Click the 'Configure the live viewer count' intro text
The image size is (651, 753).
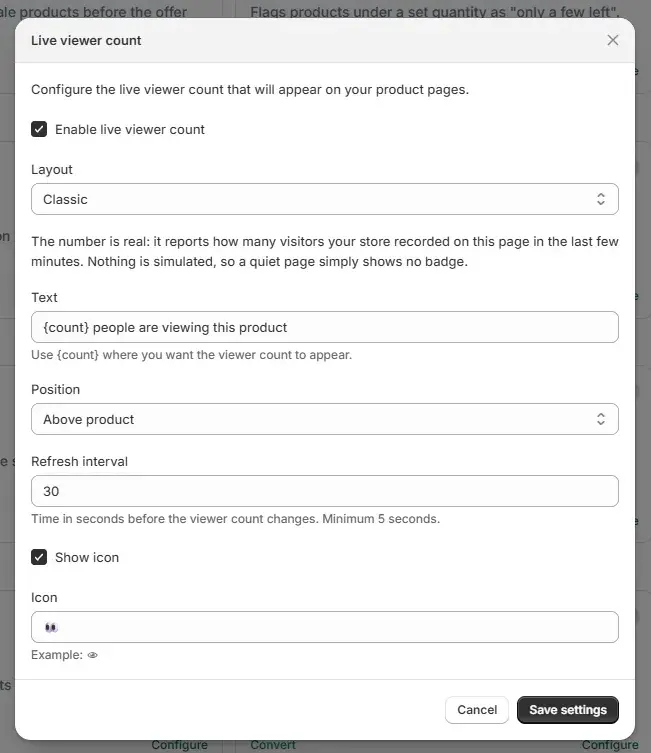pos(250,90)
